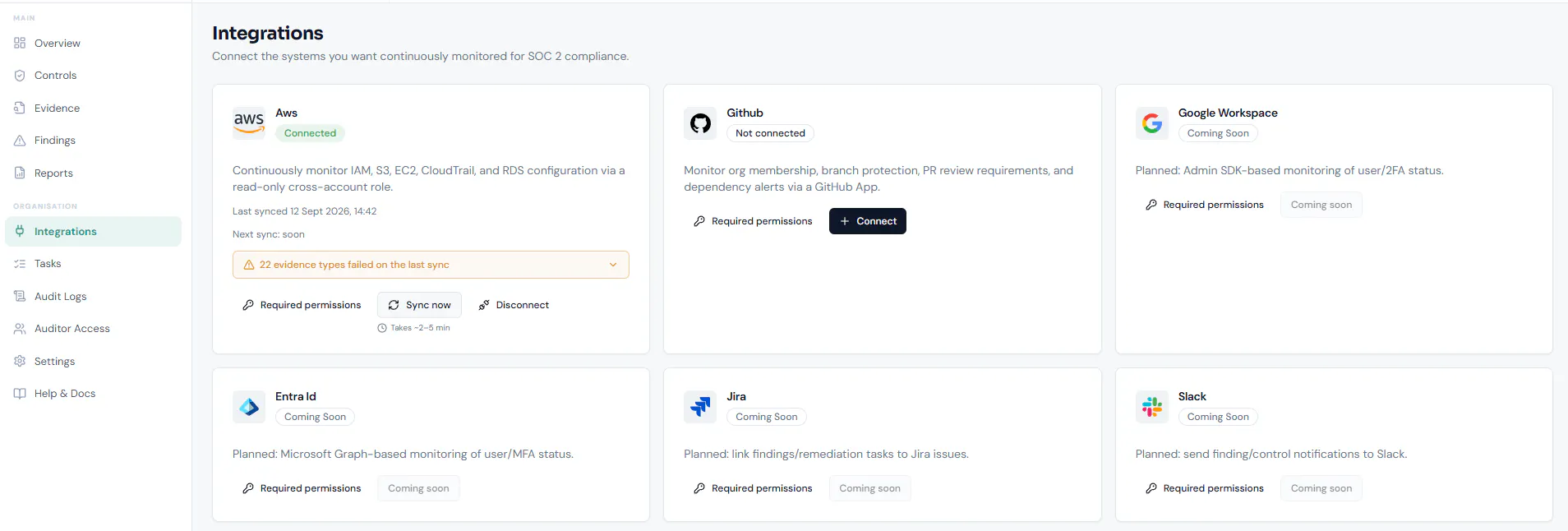The height and width of the screenshot is (531, 1568).
Task: Click the Slack logo
Action: [1152, 407]
